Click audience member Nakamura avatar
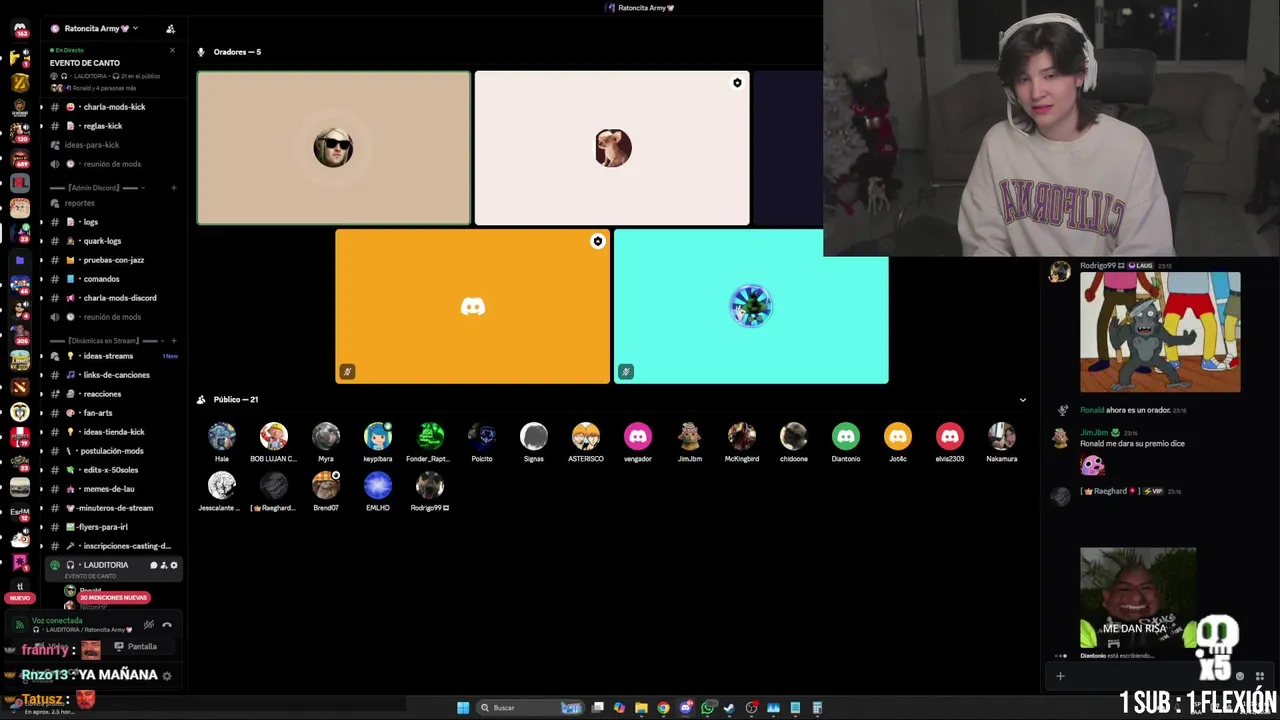The height and width of the screenshot is (720, 1280). (1002, 436)
